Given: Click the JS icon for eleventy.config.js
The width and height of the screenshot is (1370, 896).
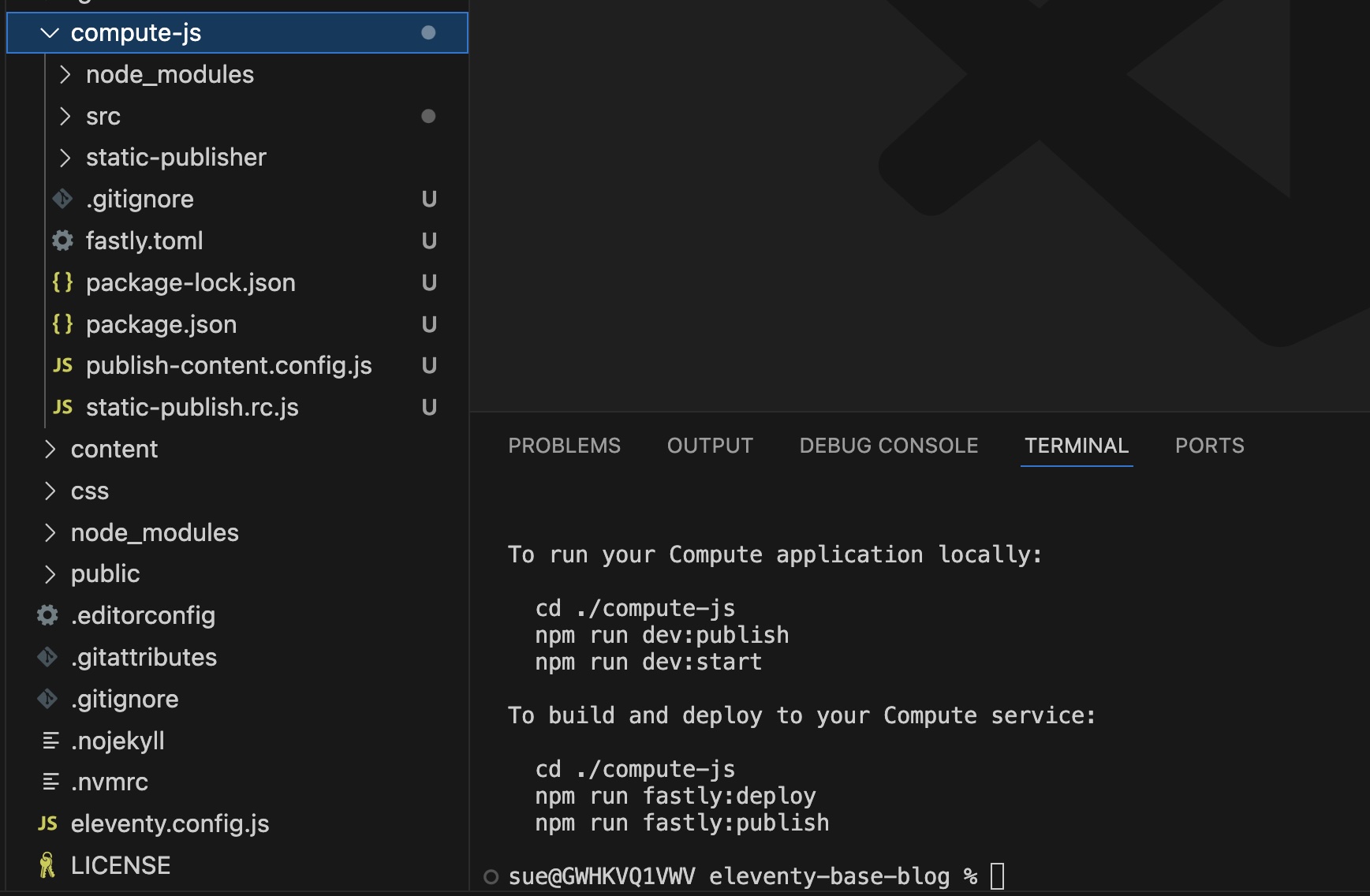Looking at the screenshot, I should (47, 823).
